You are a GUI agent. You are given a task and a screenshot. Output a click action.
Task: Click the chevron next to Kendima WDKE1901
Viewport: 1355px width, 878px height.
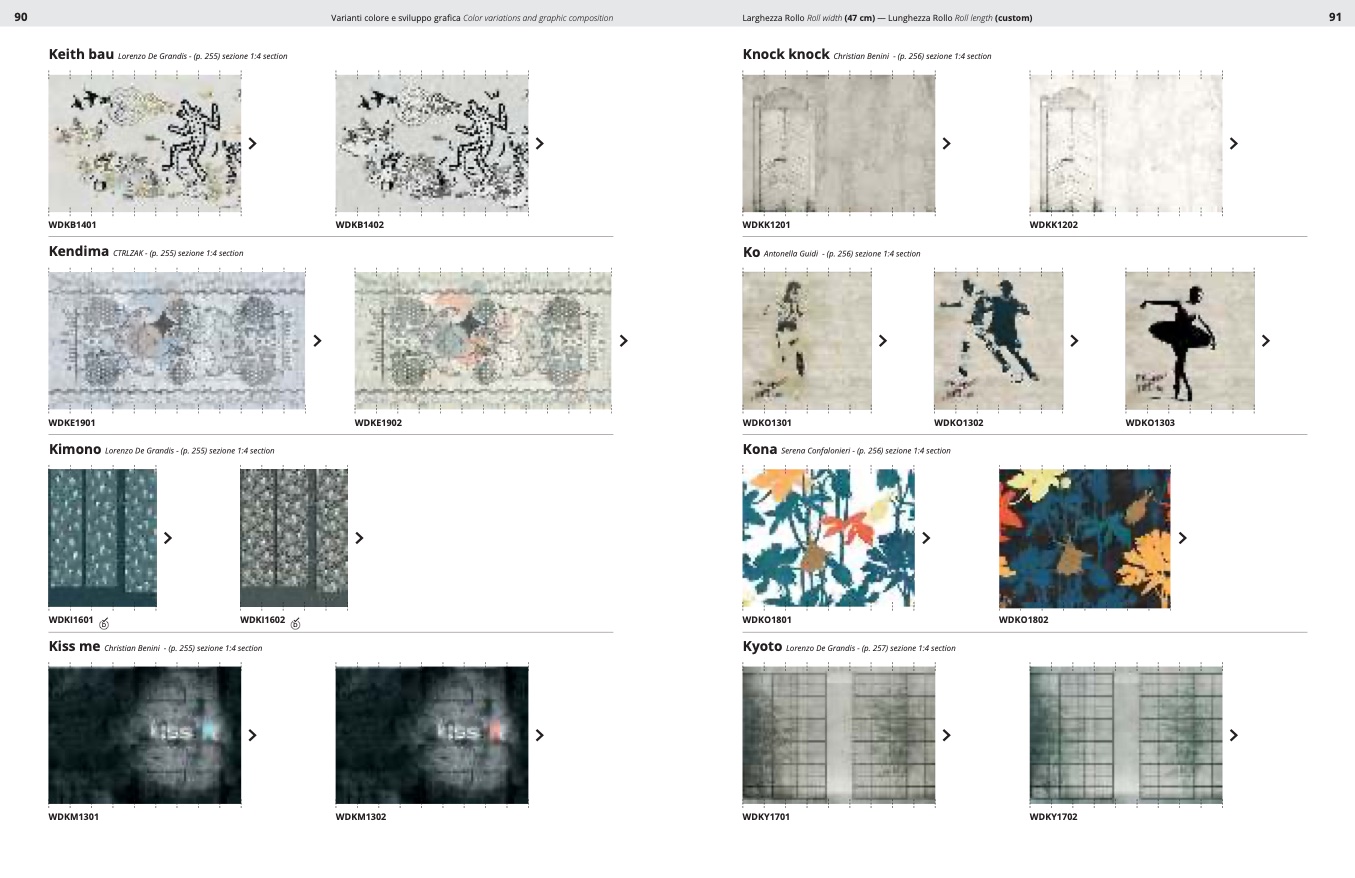coord(317,340)
